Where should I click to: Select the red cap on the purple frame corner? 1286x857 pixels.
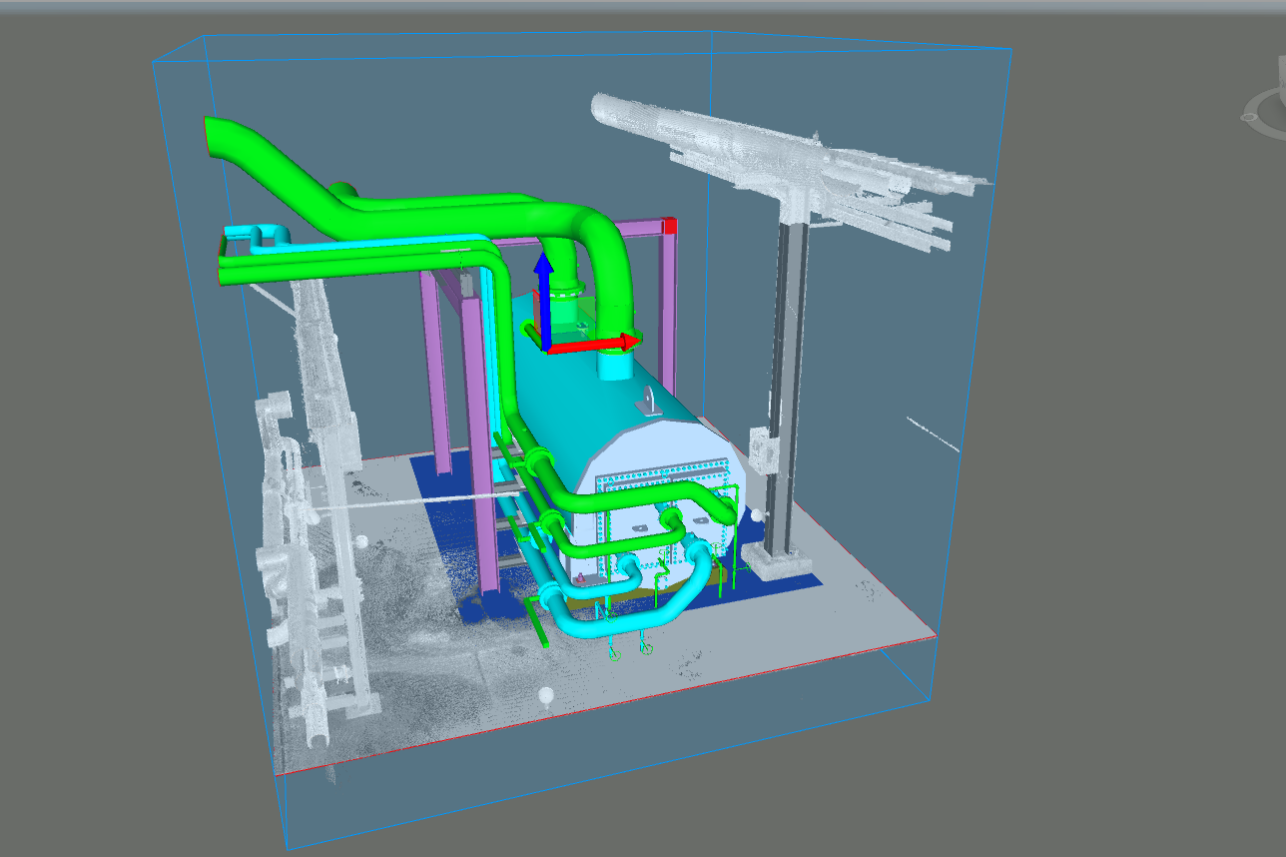pos(670,225)
